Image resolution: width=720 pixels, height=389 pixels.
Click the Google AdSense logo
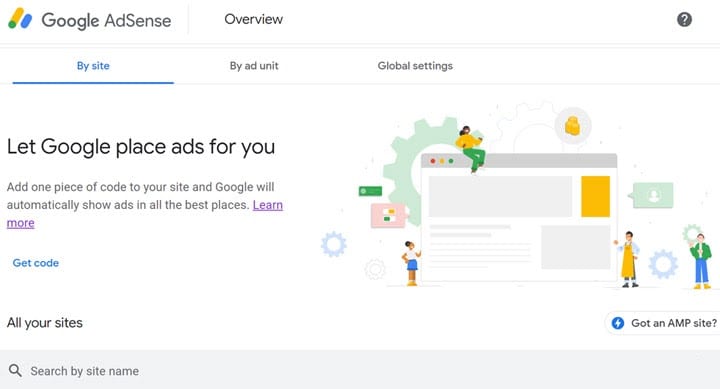coord(90,20)
